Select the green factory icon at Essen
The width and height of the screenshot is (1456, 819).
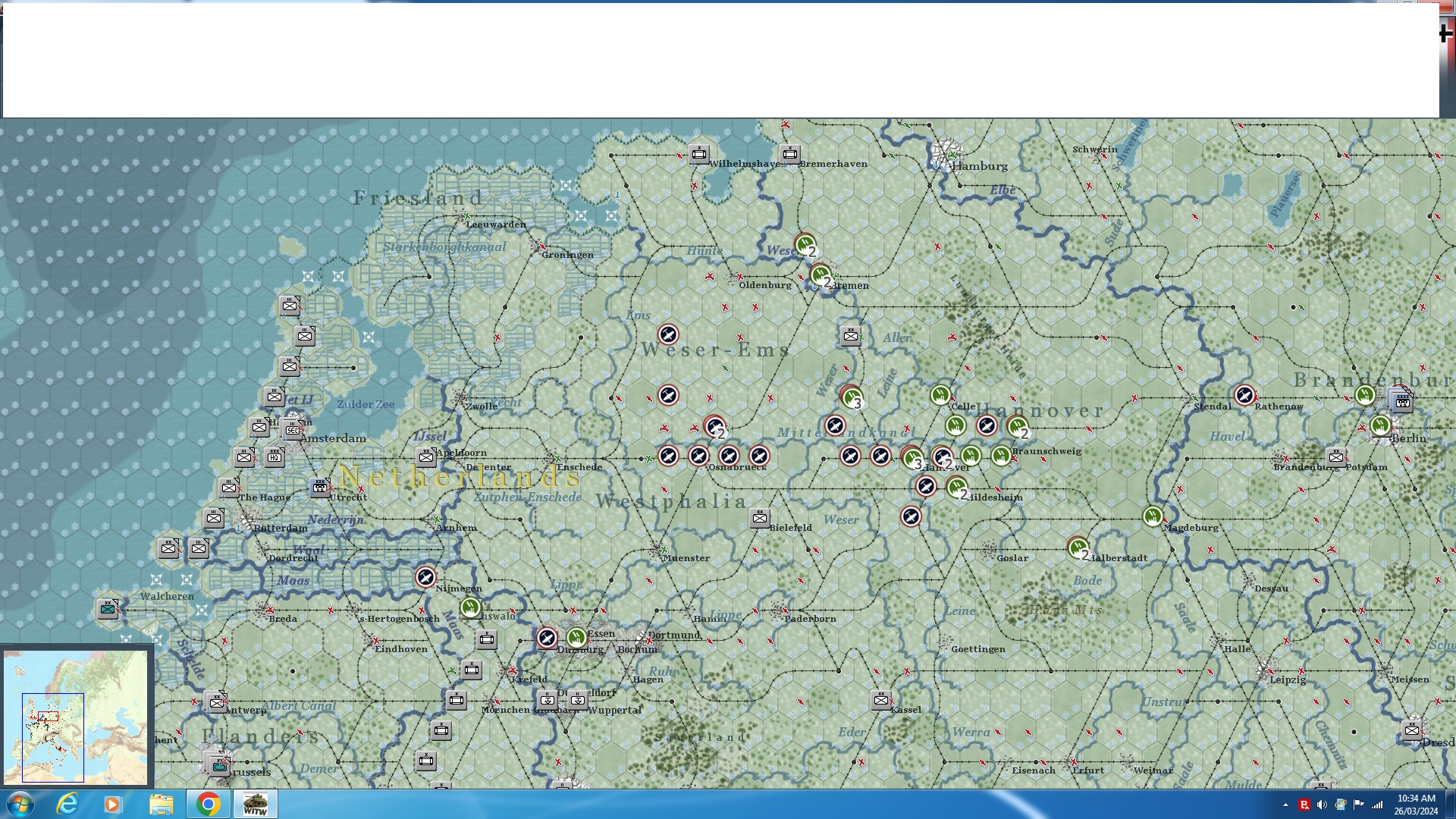[576, 638]
